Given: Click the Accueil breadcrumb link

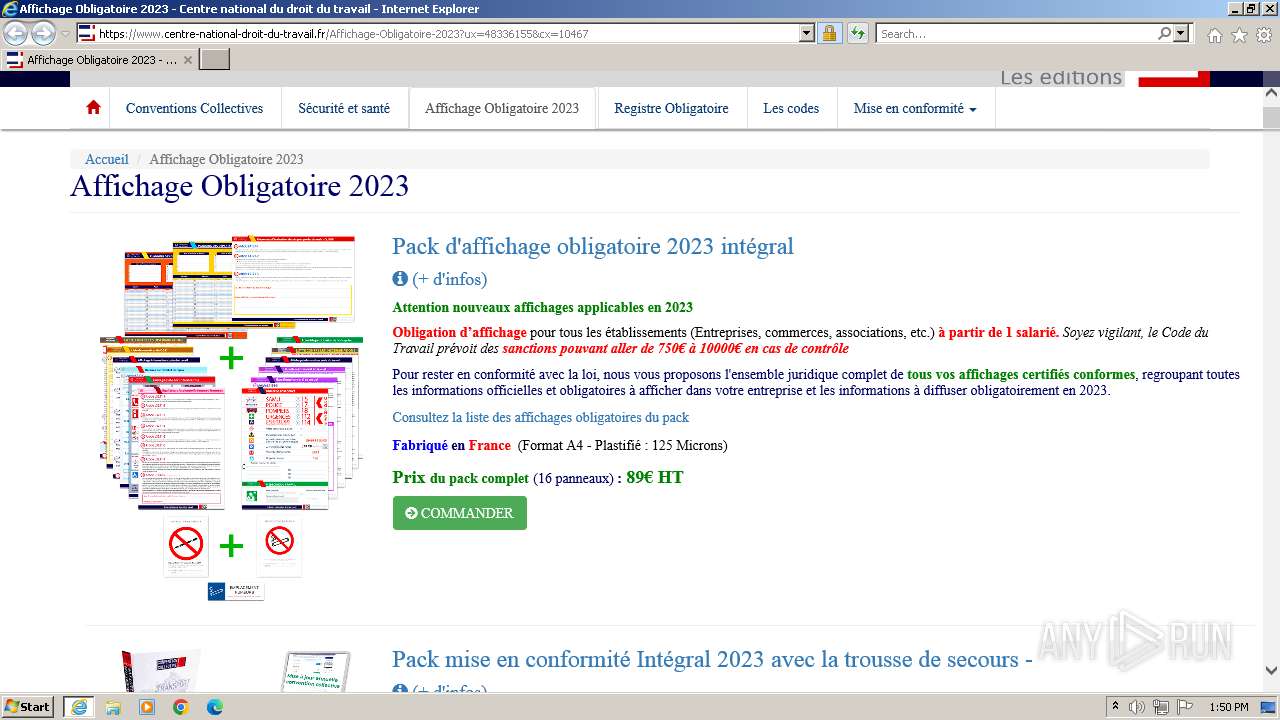Looking at the screenshot, I should pyautogui.click(x=107, y=159).
